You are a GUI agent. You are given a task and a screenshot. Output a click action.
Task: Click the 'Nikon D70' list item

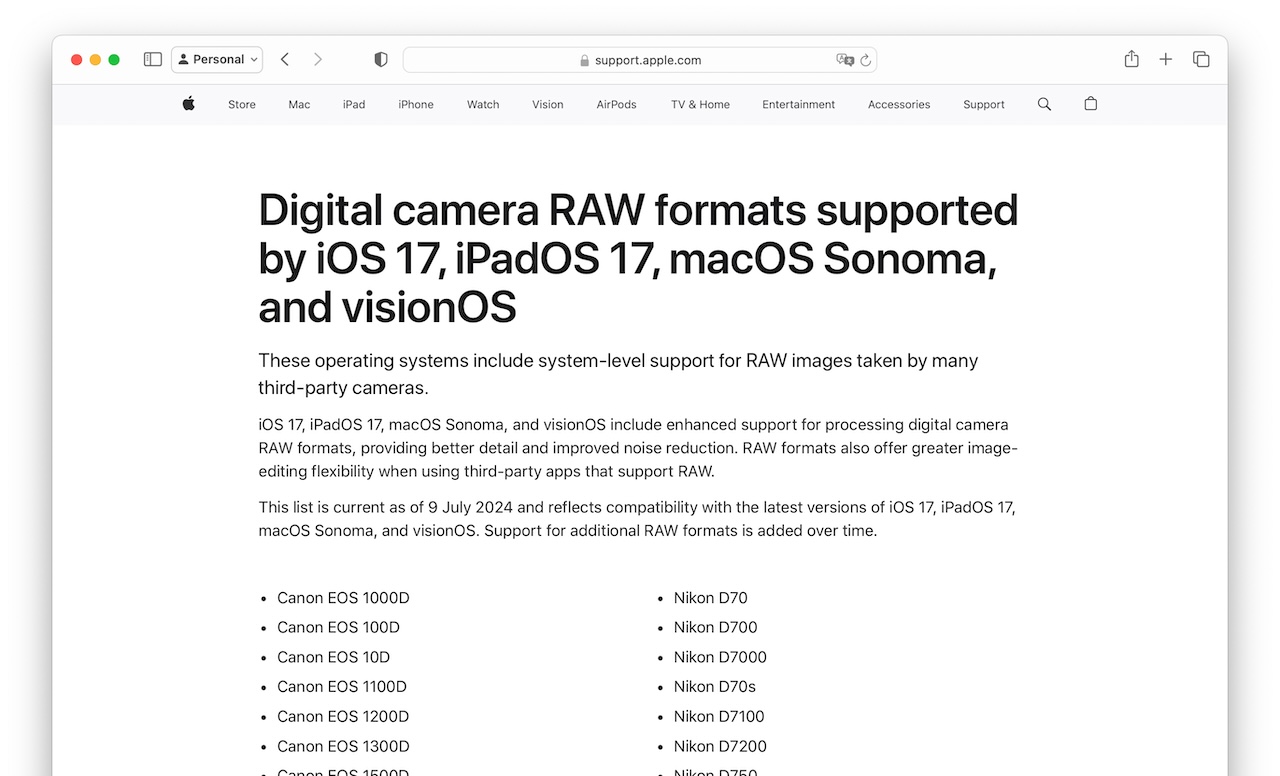(710, 598)
